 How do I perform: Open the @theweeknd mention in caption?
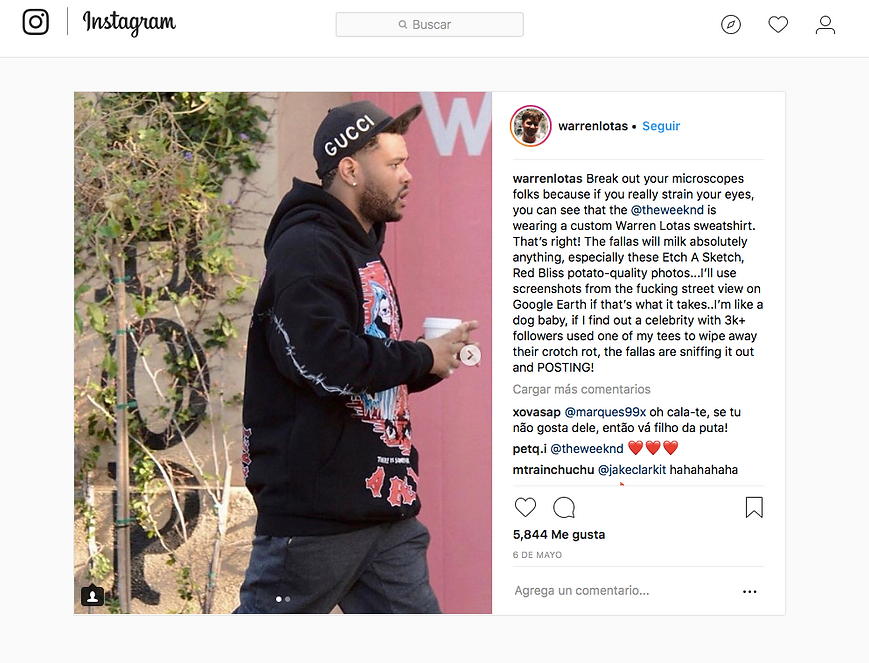tap(667, 210)
